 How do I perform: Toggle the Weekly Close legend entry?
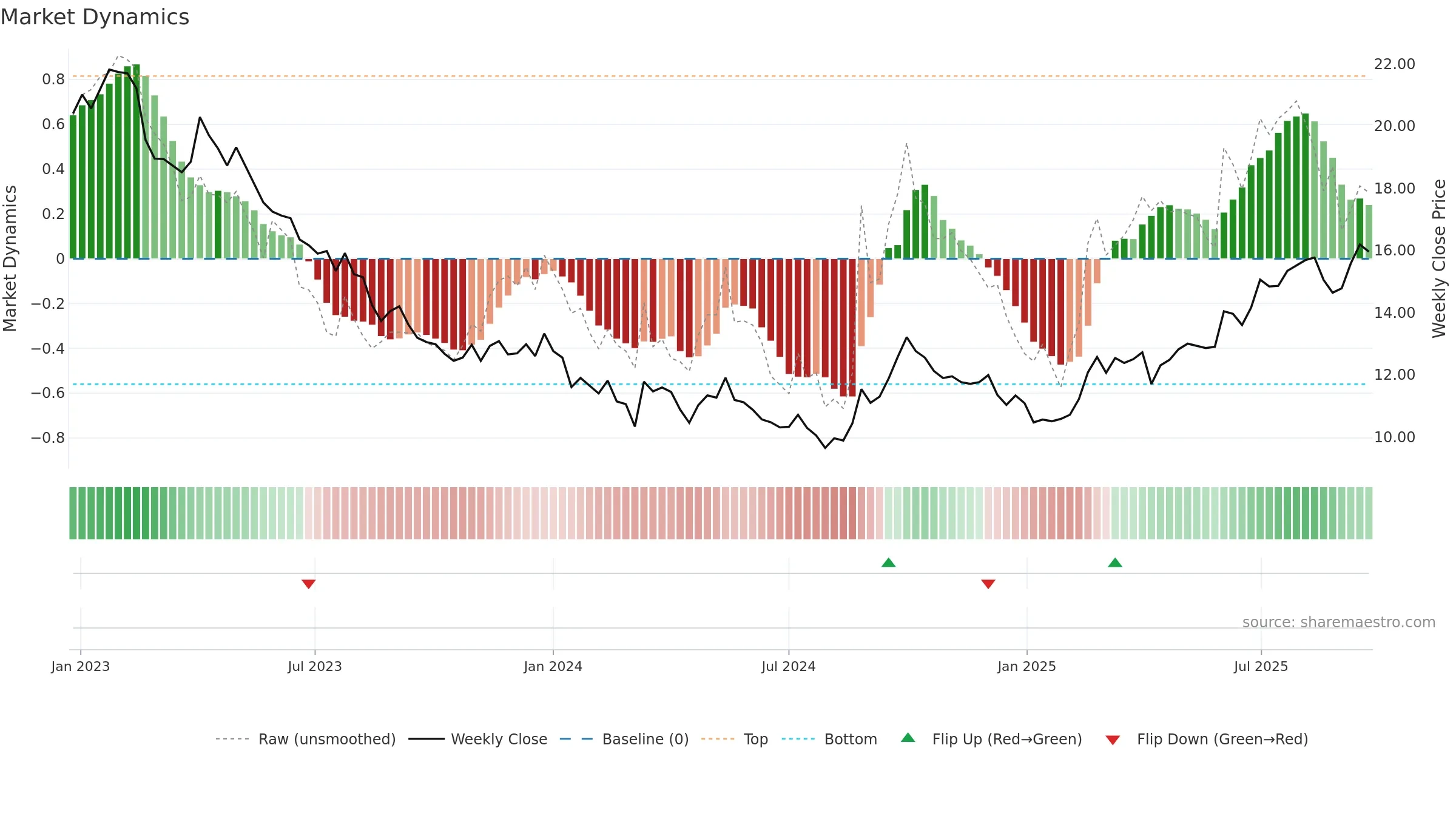477,739
